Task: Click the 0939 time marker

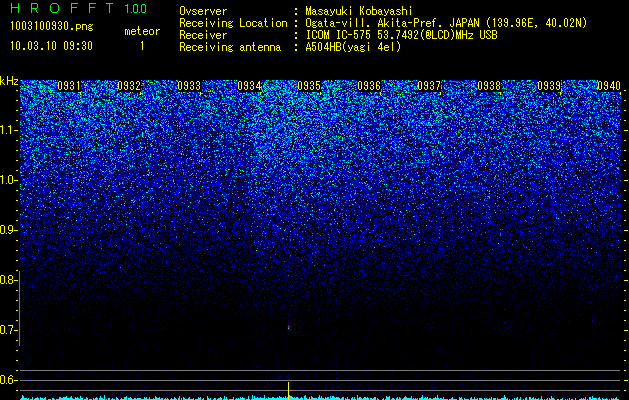Action: click(x=549, y=86)
